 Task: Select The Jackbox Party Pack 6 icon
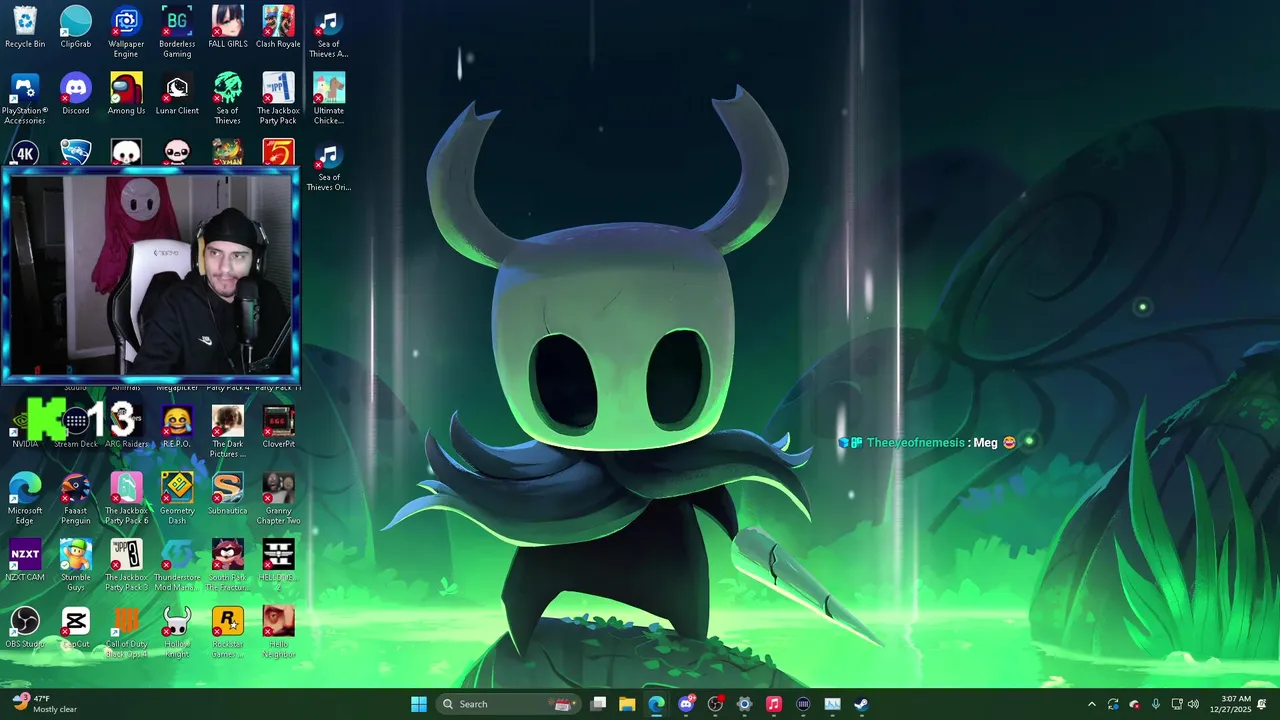click(x=126, y=499)
